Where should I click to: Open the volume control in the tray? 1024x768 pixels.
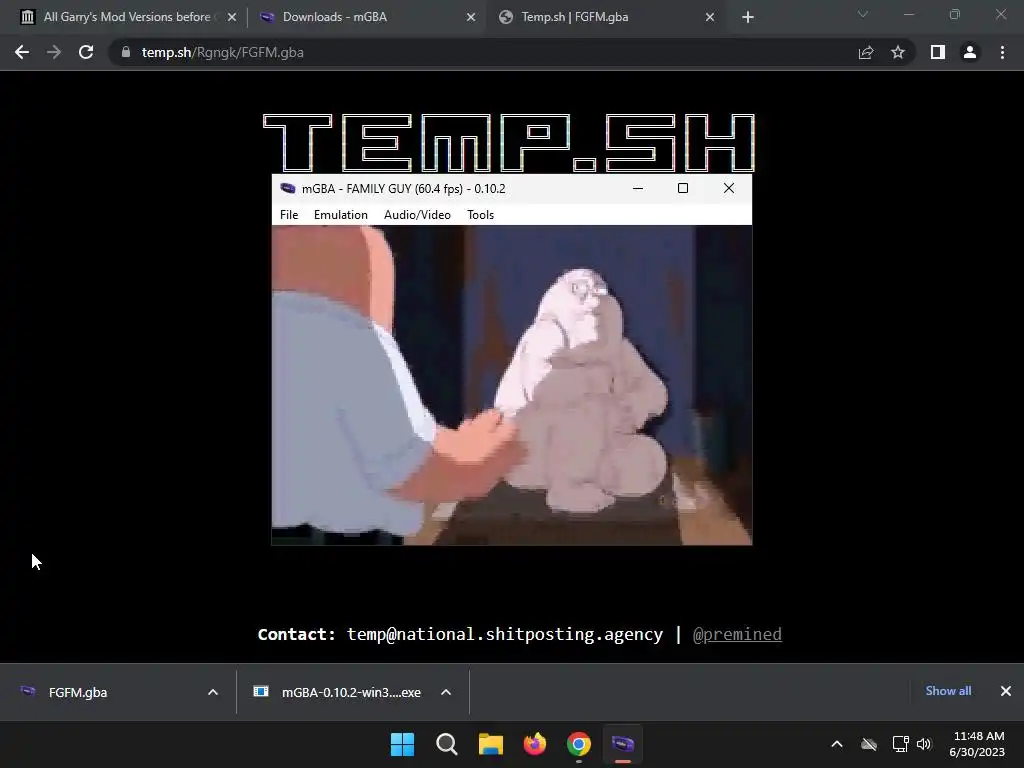(924, 744)
